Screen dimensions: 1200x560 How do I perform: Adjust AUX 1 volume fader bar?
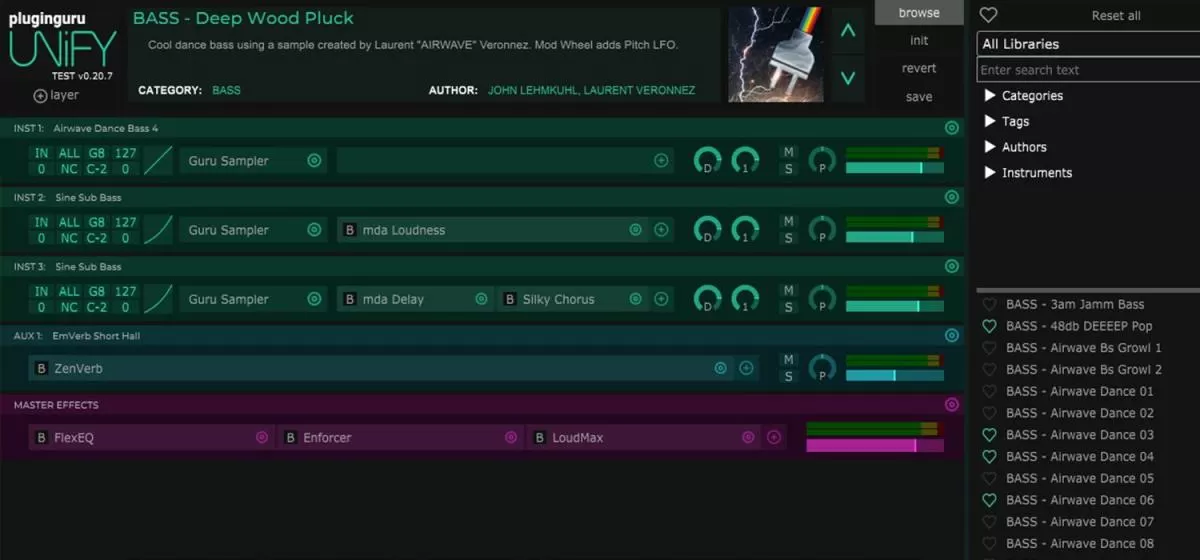895,375
